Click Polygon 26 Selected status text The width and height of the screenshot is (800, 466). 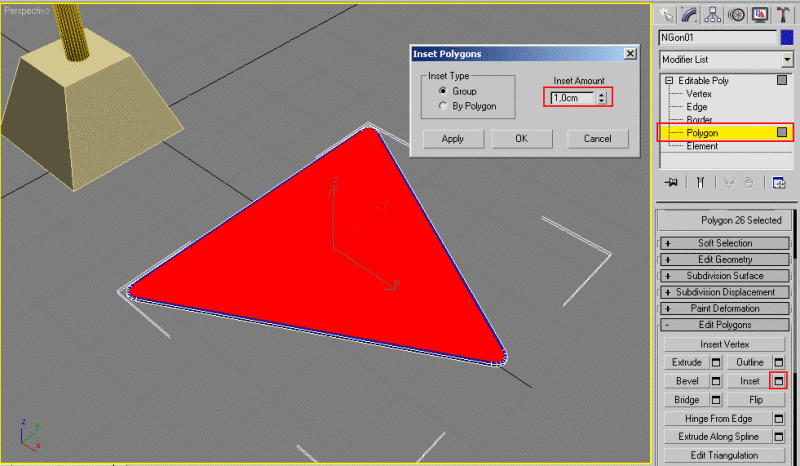741,220
